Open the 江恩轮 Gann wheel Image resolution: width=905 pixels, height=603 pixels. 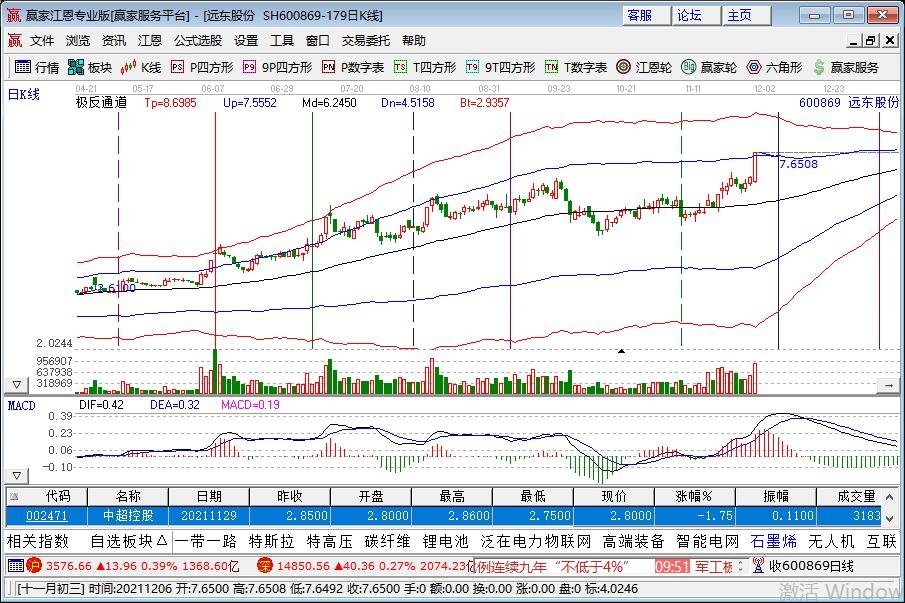click(644, 68)
